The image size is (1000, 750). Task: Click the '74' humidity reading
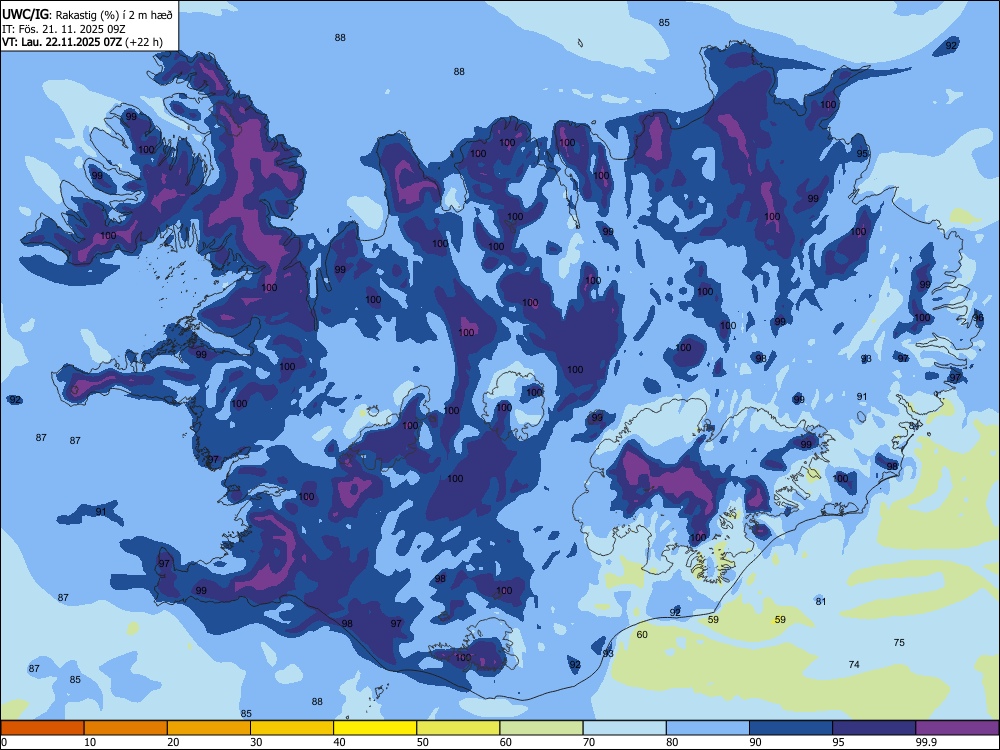(854, 665)
